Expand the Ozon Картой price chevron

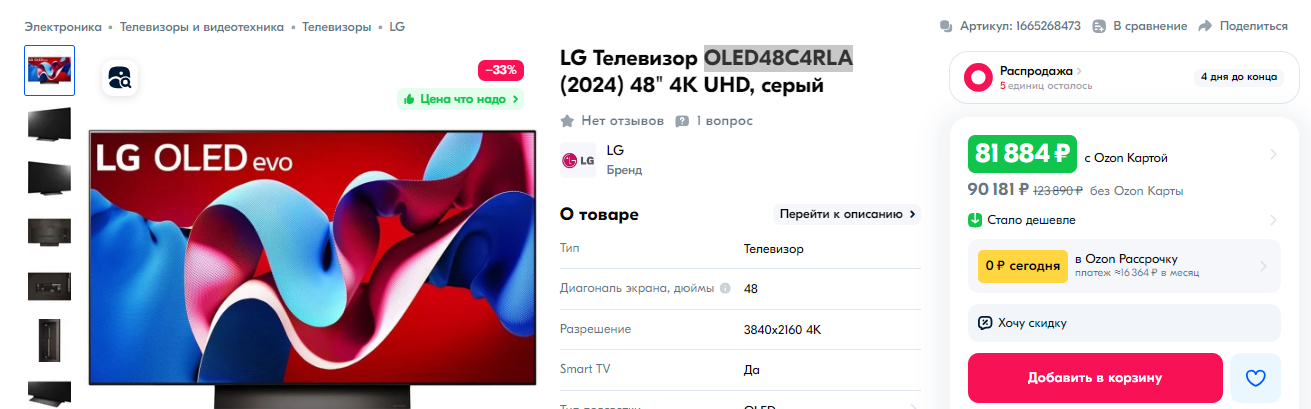(1273, 154)
